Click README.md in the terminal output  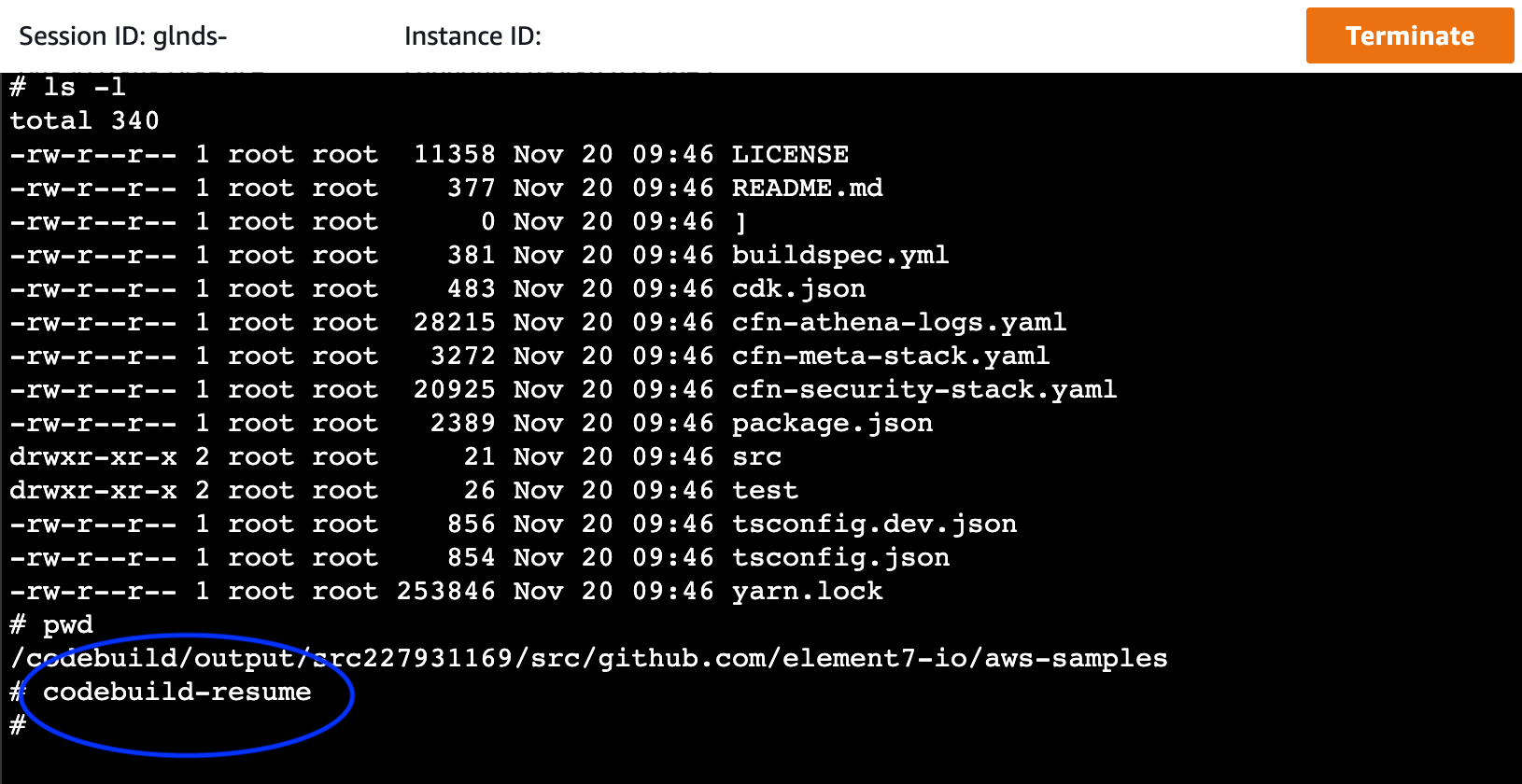click(x=807, y=188)
